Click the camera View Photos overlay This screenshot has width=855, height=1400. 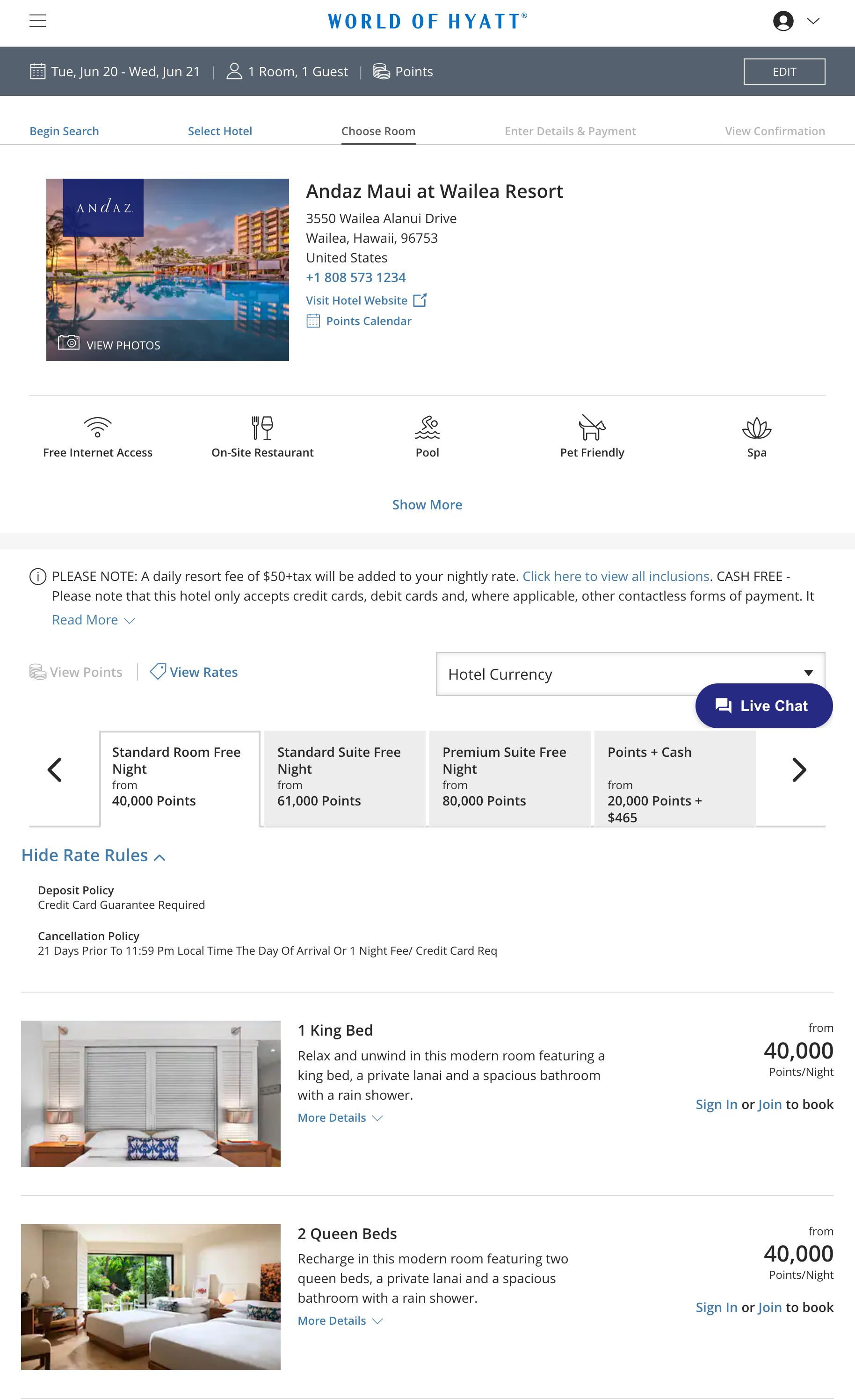click(109, 344)
